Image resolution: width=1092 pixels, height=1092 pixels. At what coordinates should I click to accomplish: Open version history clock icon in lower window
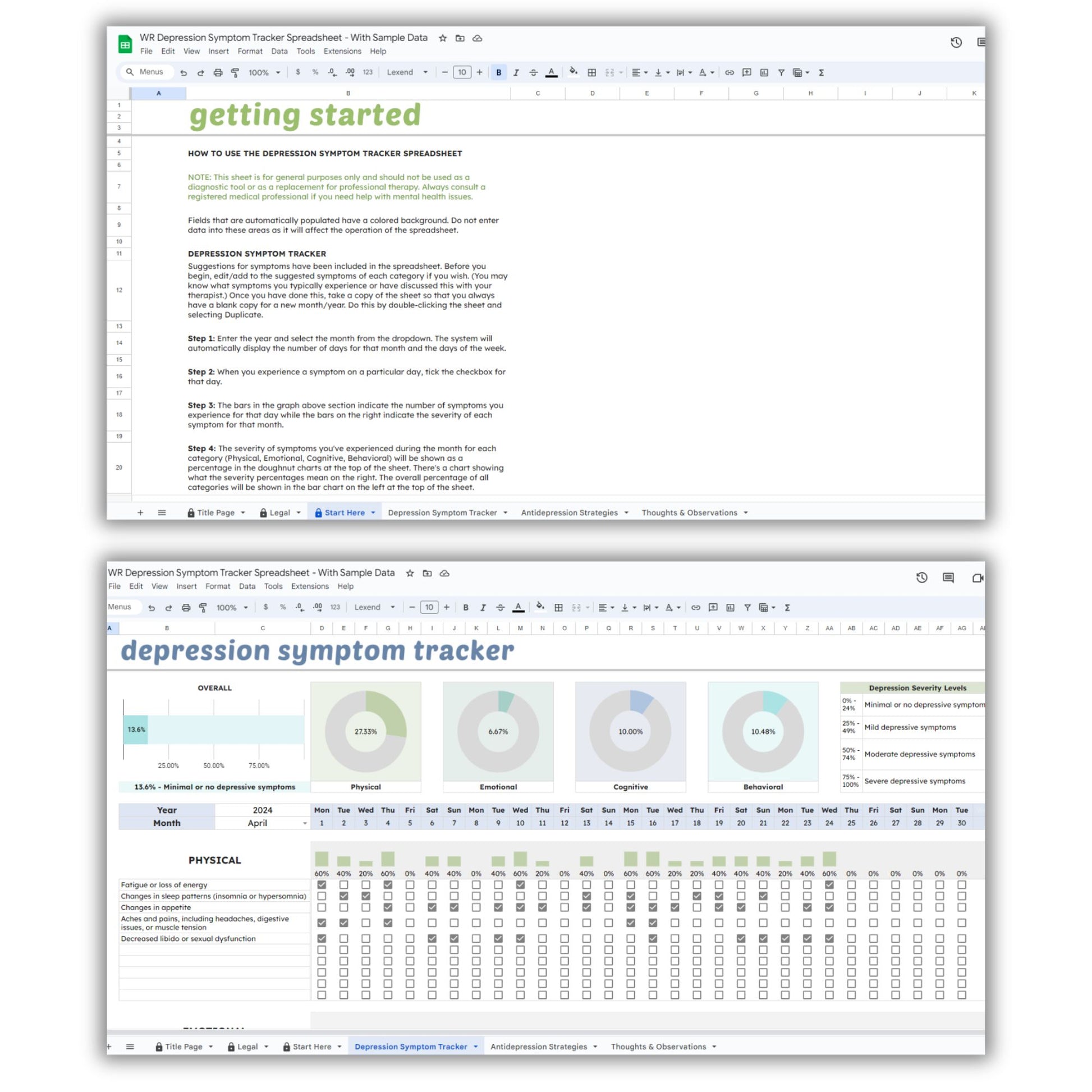click(921, 577)
